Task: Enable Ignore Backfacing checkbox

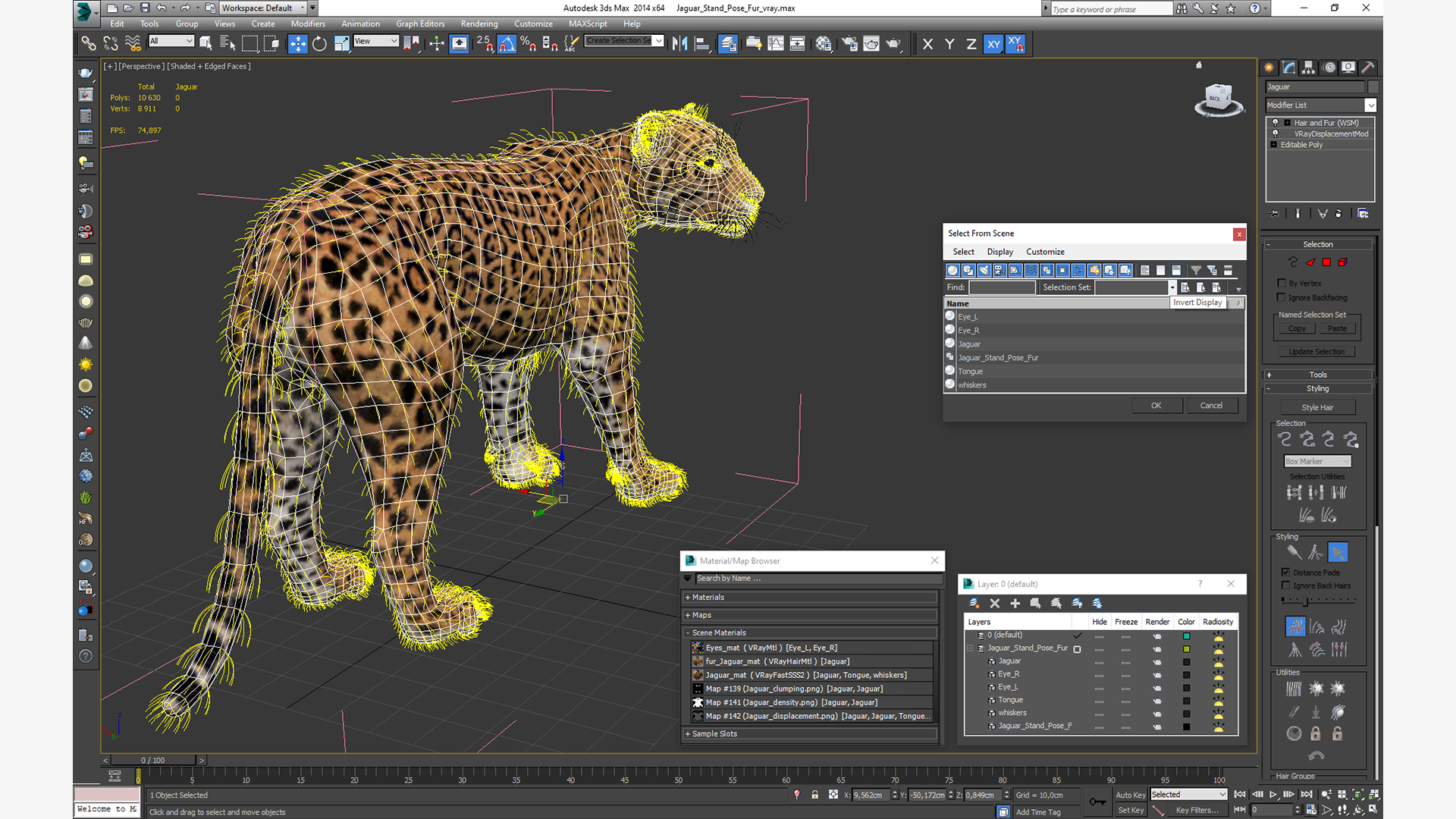Action: (x=1282, y=297)
